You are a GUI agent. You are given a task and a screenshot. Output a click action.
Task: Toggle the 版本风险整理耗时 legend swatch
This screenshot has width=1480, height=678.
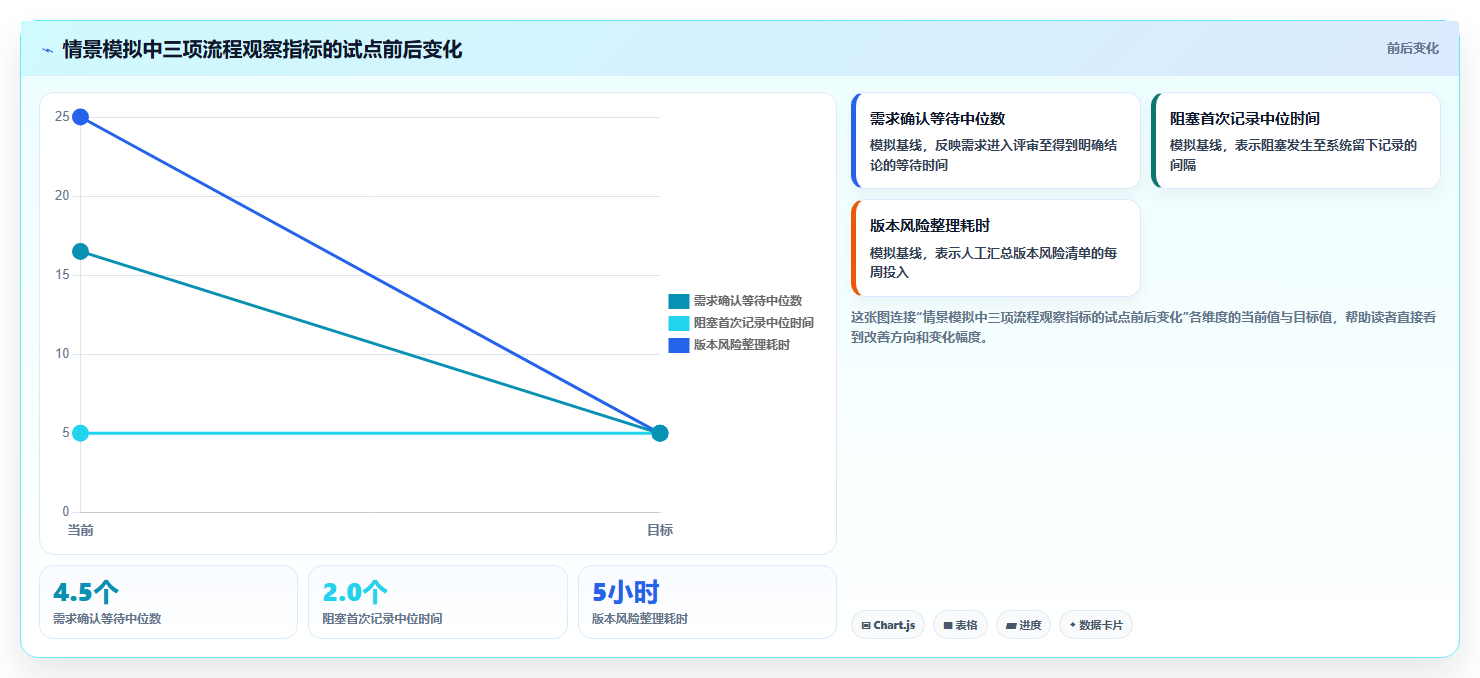679,345
